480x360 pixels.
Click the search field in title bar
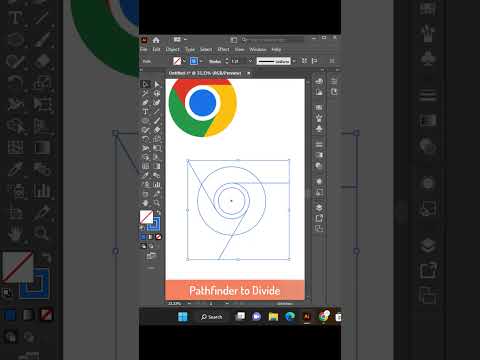[x=272, y=40]
